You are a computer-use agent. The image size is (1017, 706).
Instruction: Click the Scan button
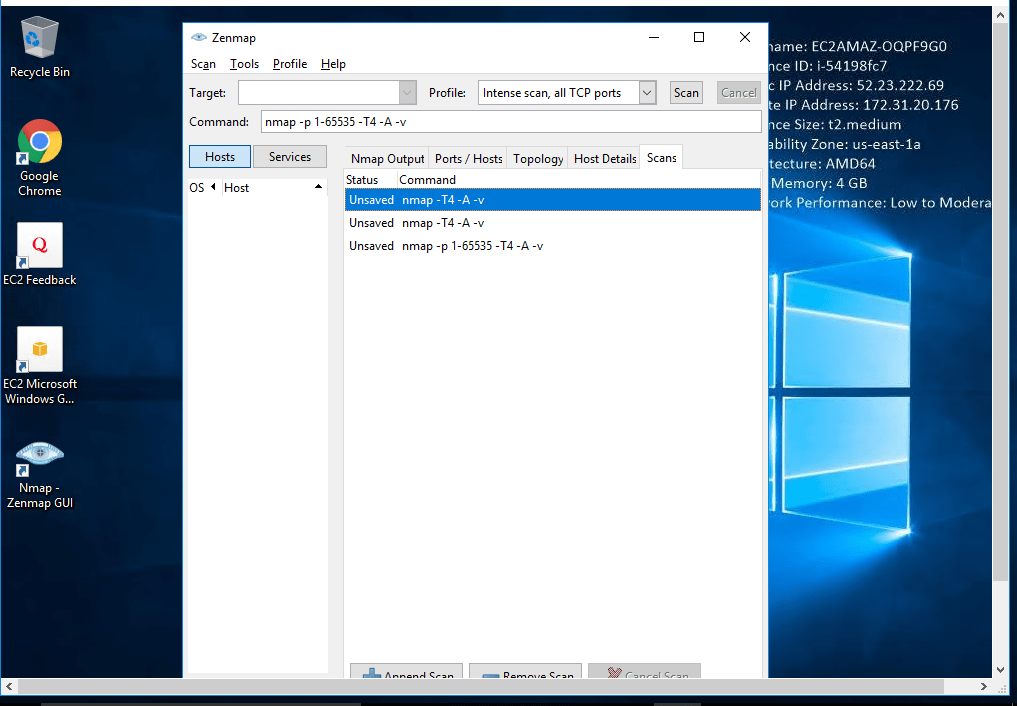[686, 93]
